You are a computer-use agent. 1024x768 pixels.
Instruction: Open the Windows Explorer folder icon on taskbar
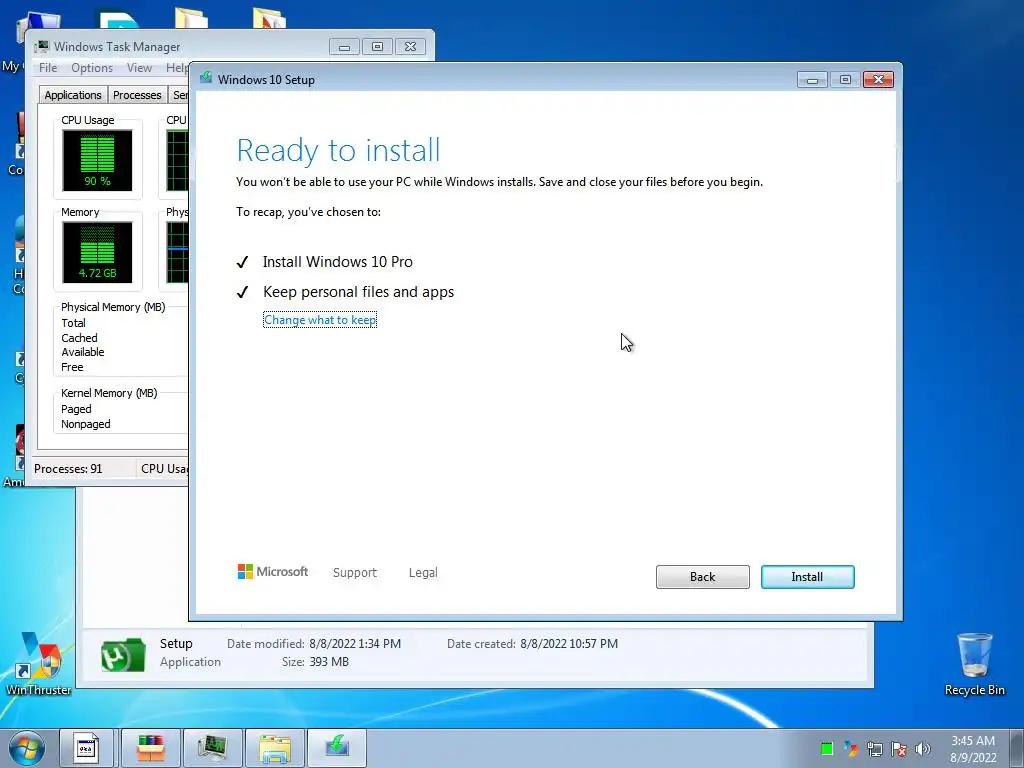click(275, 748)
